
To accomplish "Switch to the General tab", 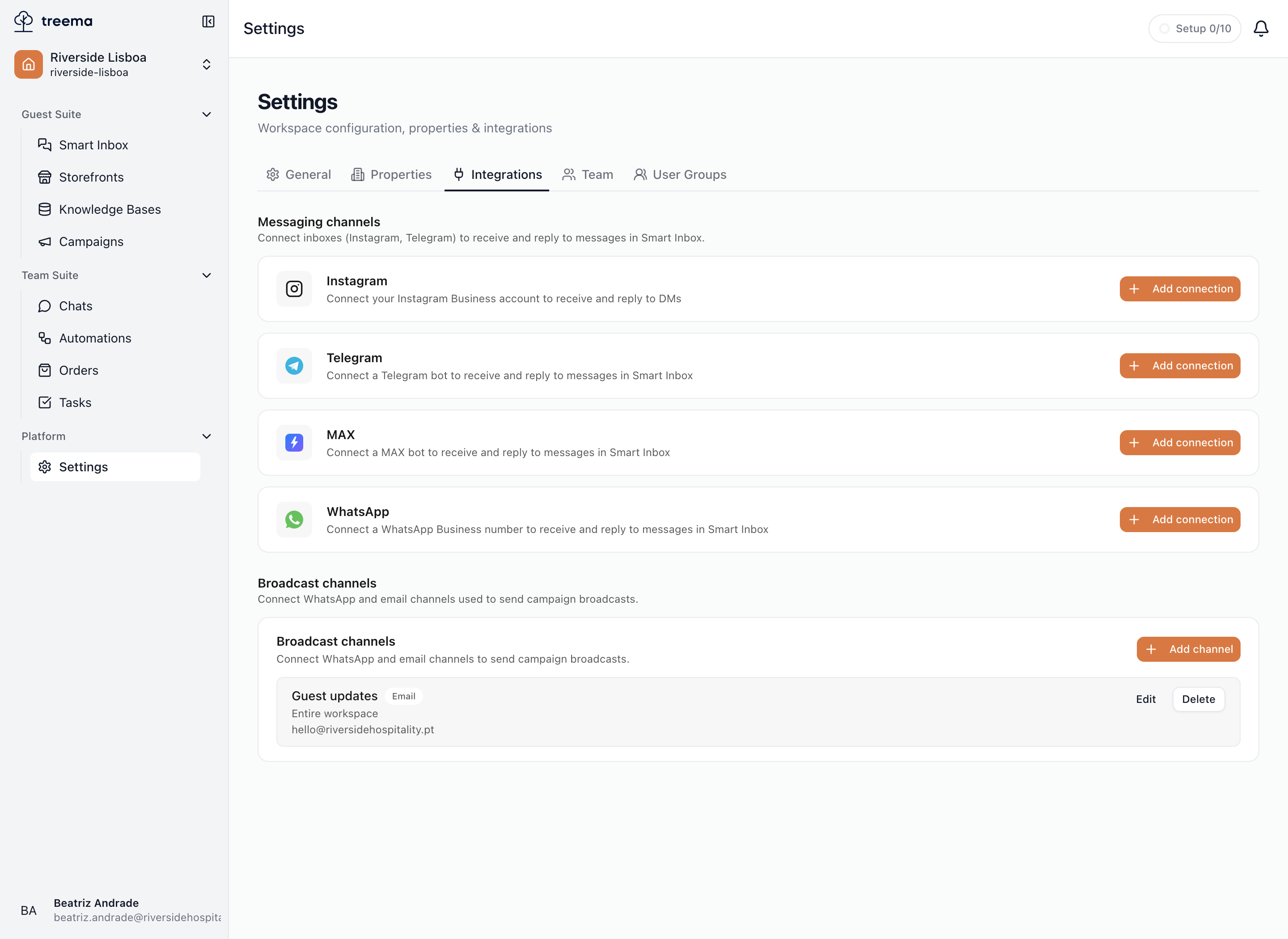I will 298,174.
